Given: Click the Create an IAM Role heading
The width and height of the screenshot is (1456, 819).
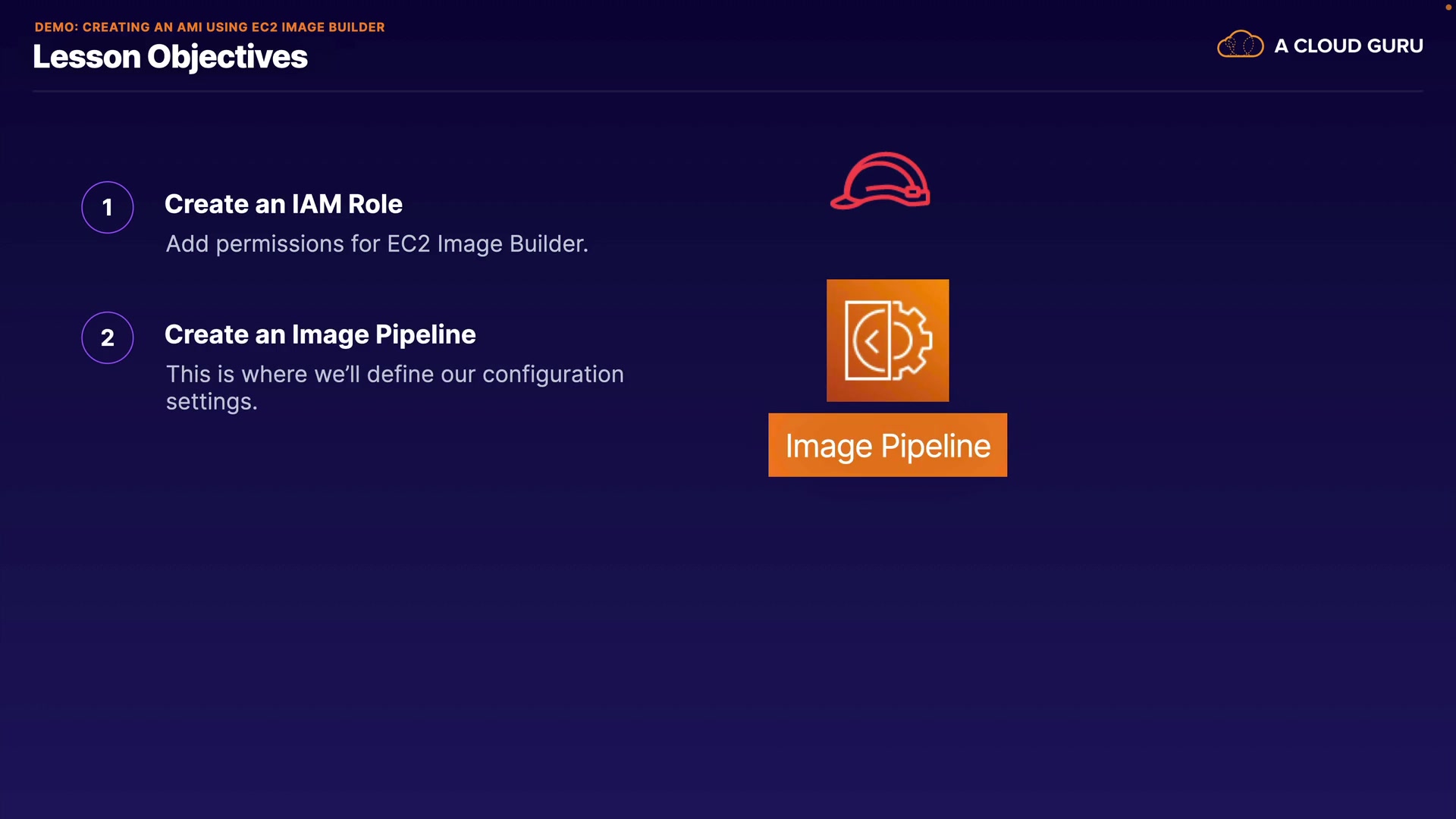Looking at the screenshot, I should coord(283,204).
